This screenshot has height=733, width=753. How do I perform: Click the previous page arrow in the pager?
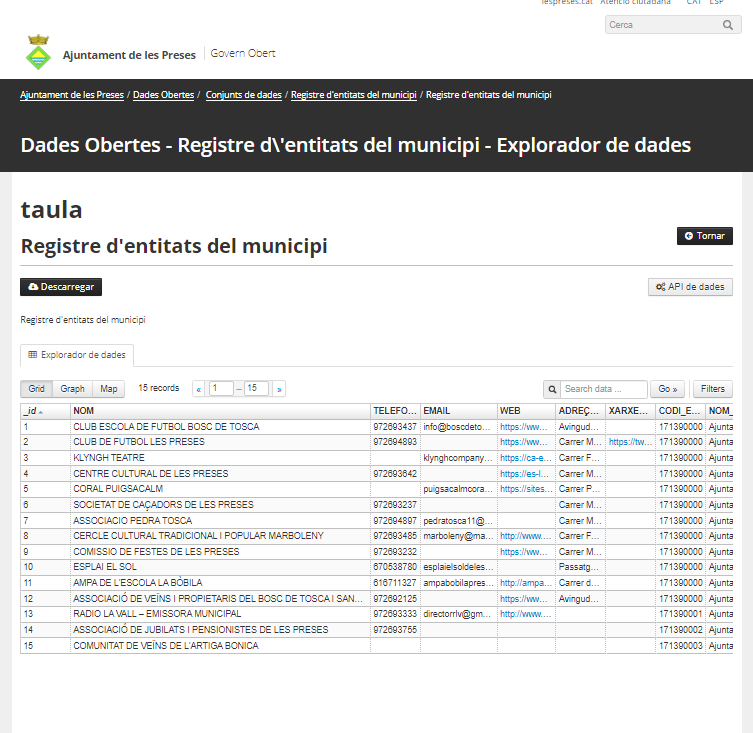point(199,388)
